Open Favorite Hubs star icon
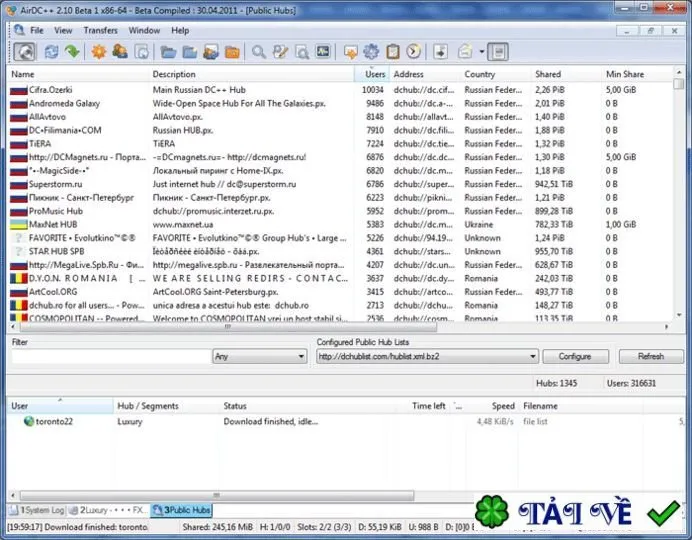Screen dimensions: 692x540 click(x=99, y=52)
